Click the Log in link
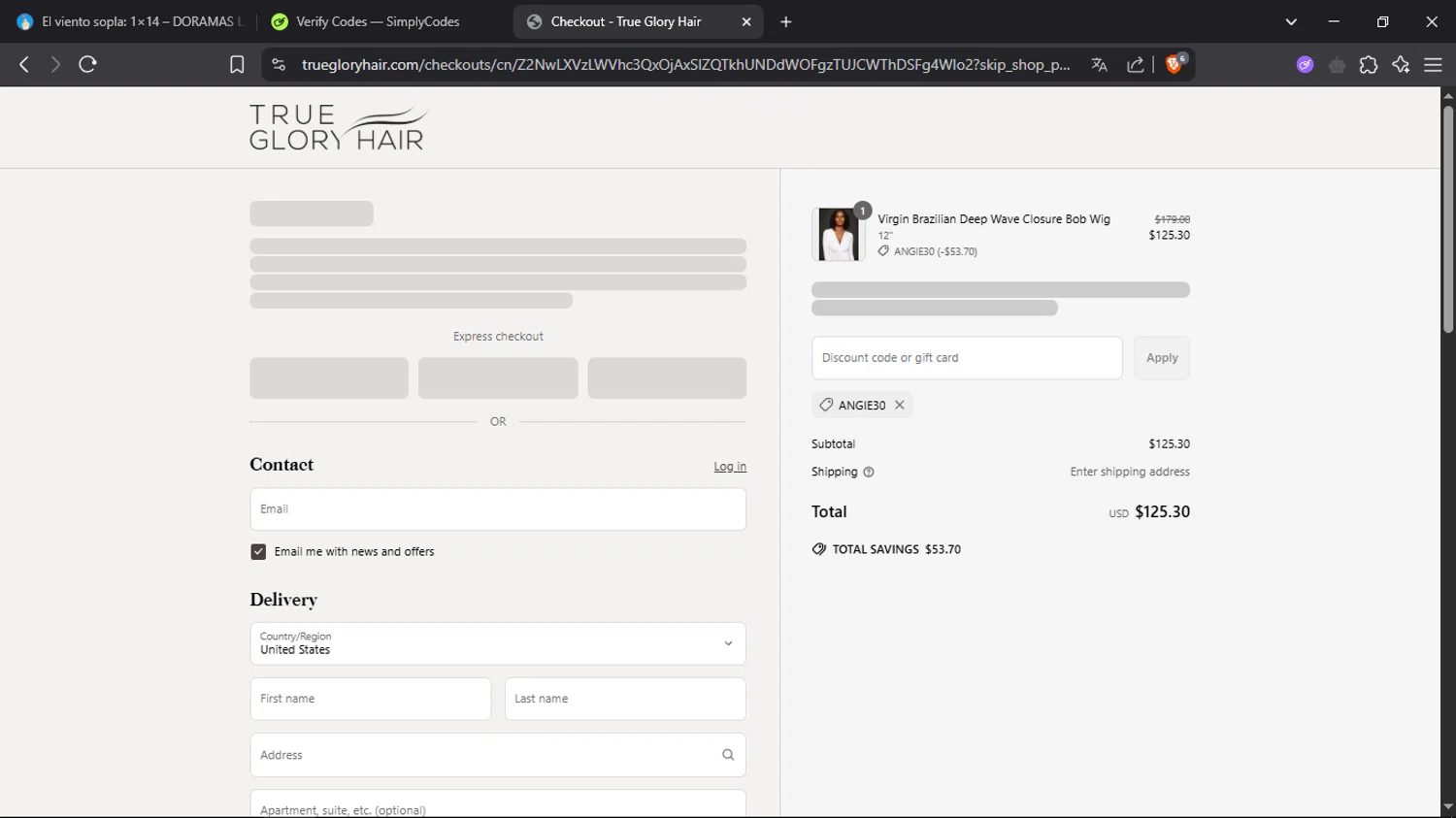1456x818 pixels. (x=730, y=467)
